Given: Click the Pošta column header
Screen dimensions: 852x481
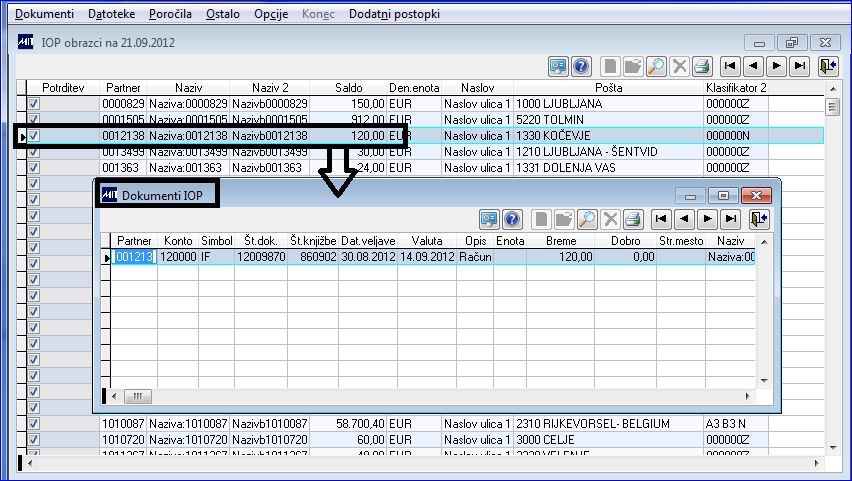Looking at the screenshot, I should 608,88.
